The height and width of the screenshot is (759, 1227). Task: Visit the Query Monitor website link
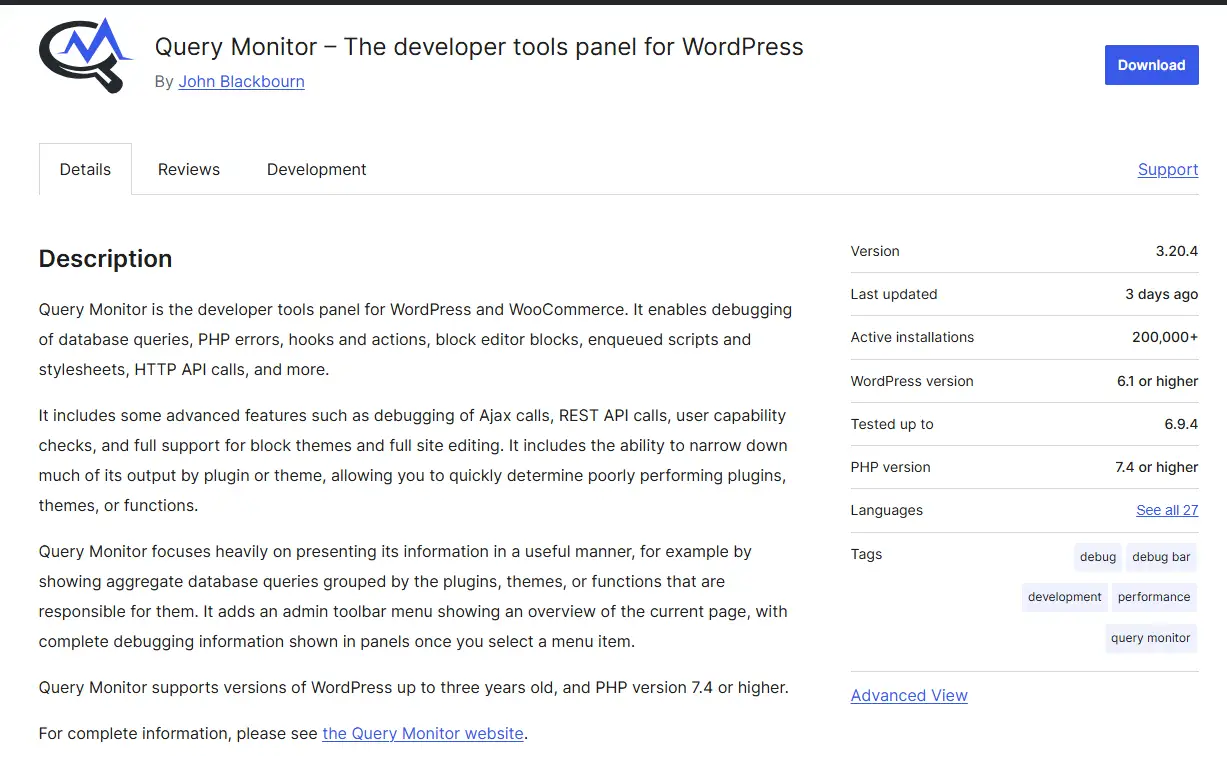pyautogui.click(x=423, y=733)
